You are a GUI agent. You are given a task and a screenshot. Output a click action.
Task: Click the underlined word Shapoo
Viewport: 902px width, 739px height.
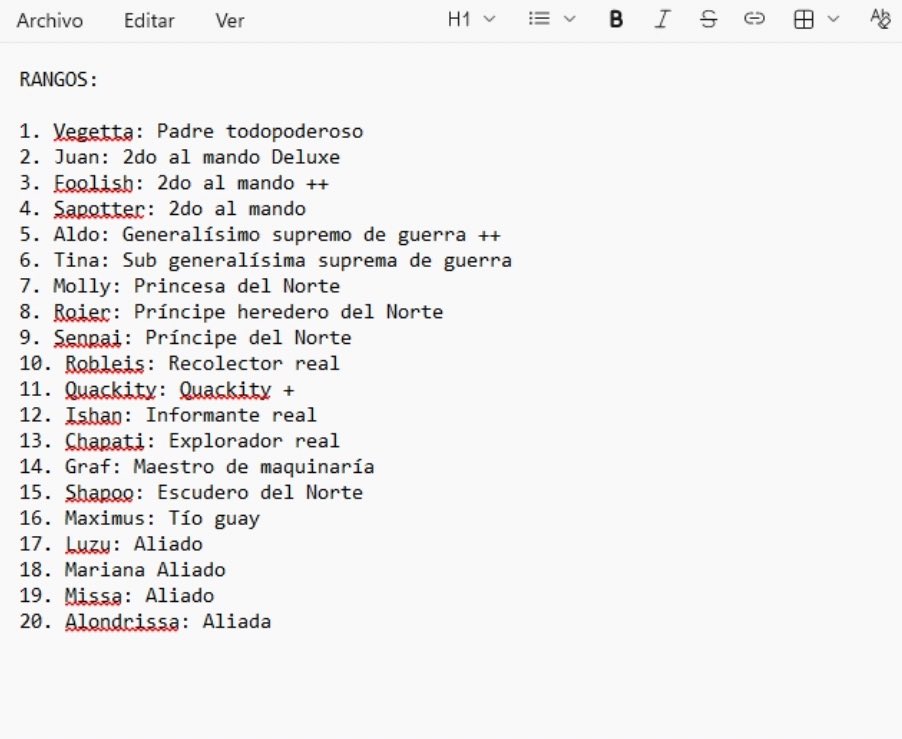coord(99,492)
